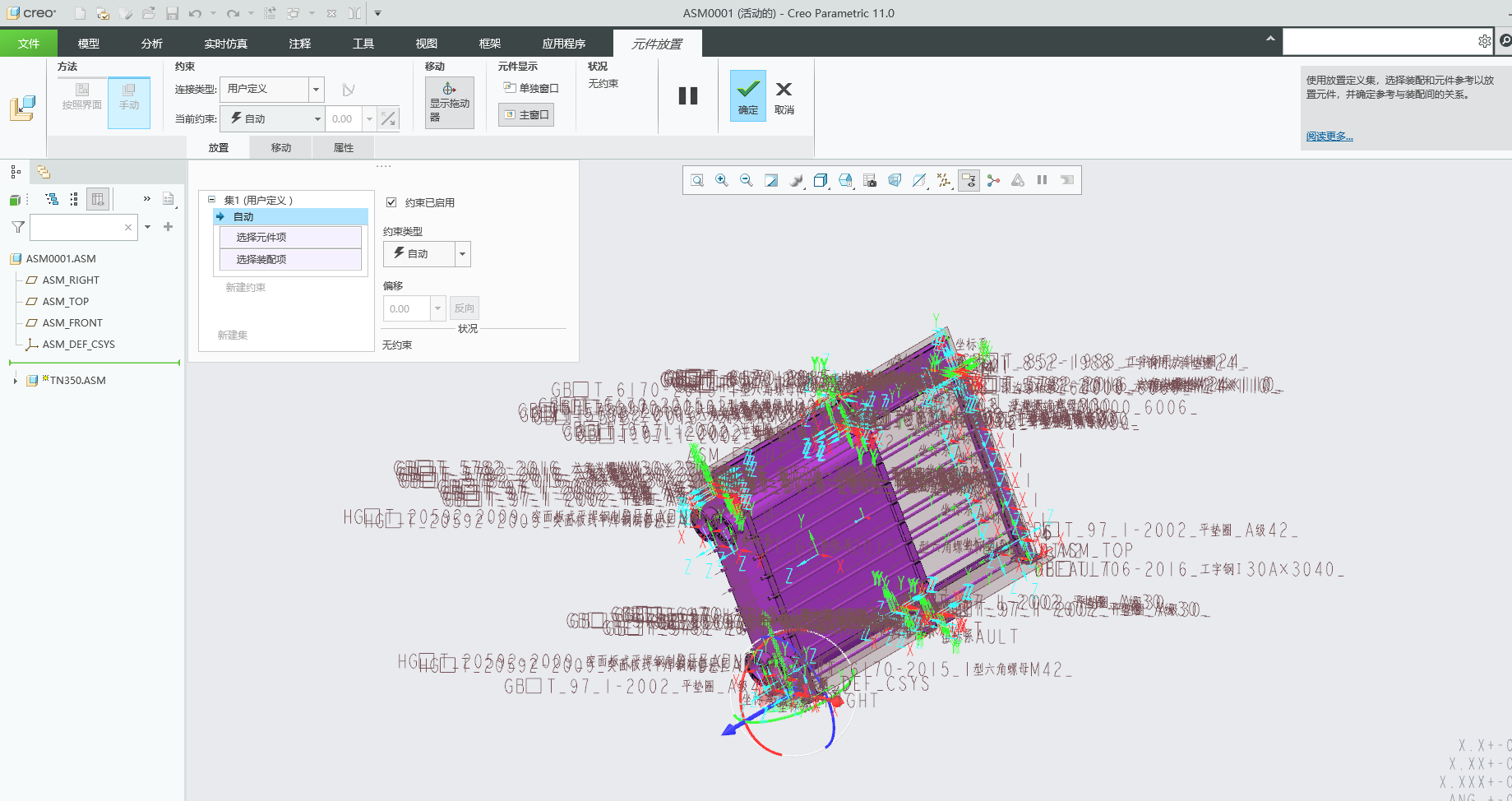Toggle separate window component display
This screenshot has width=1512, height=801.
[x=530, y=88]
